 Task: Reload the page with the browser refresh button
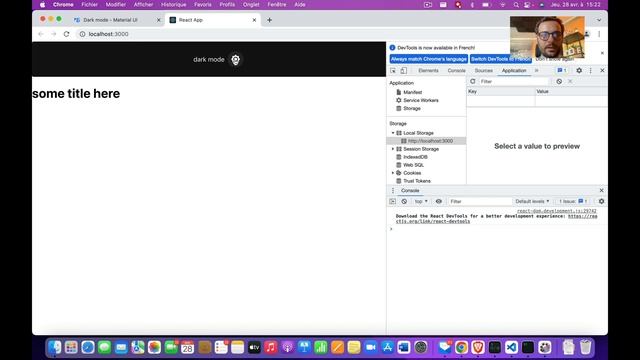click(67, 34)
